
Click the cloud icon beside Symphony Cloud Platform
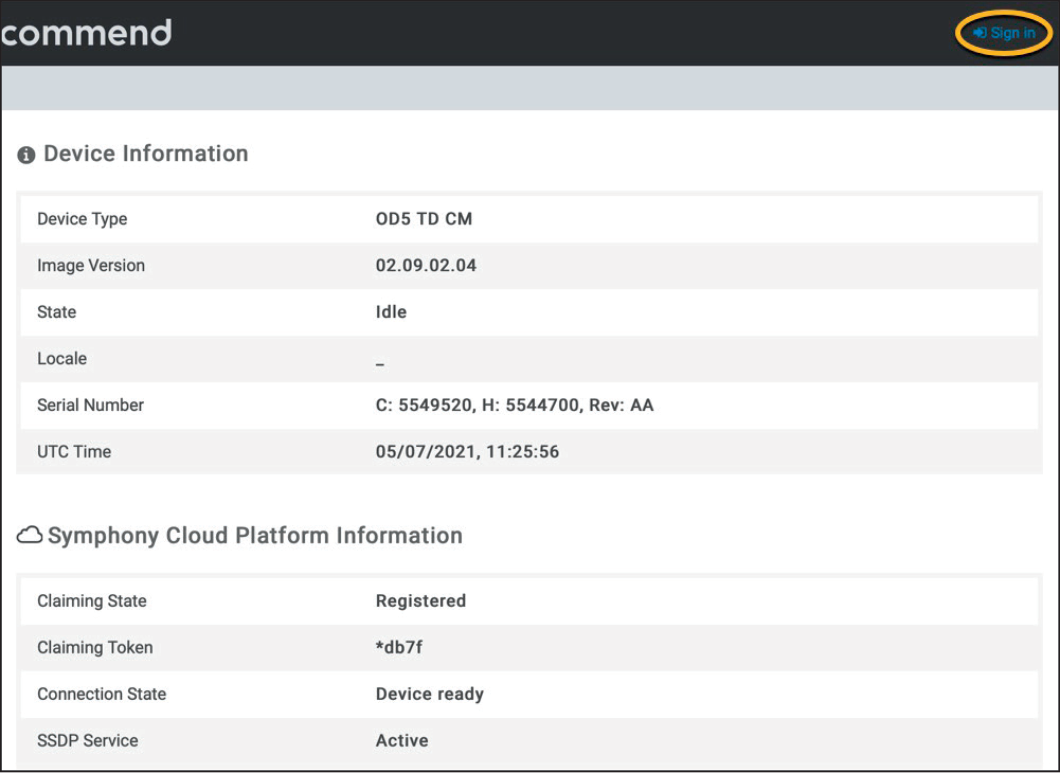tap(30, 536)
